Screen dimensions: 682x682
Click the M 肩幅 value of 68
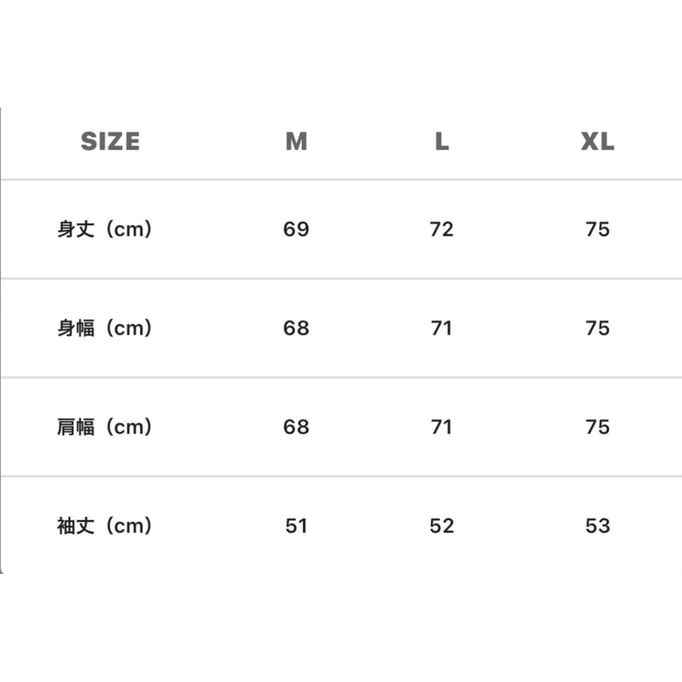pyautogui.click(x=296, y=427)
